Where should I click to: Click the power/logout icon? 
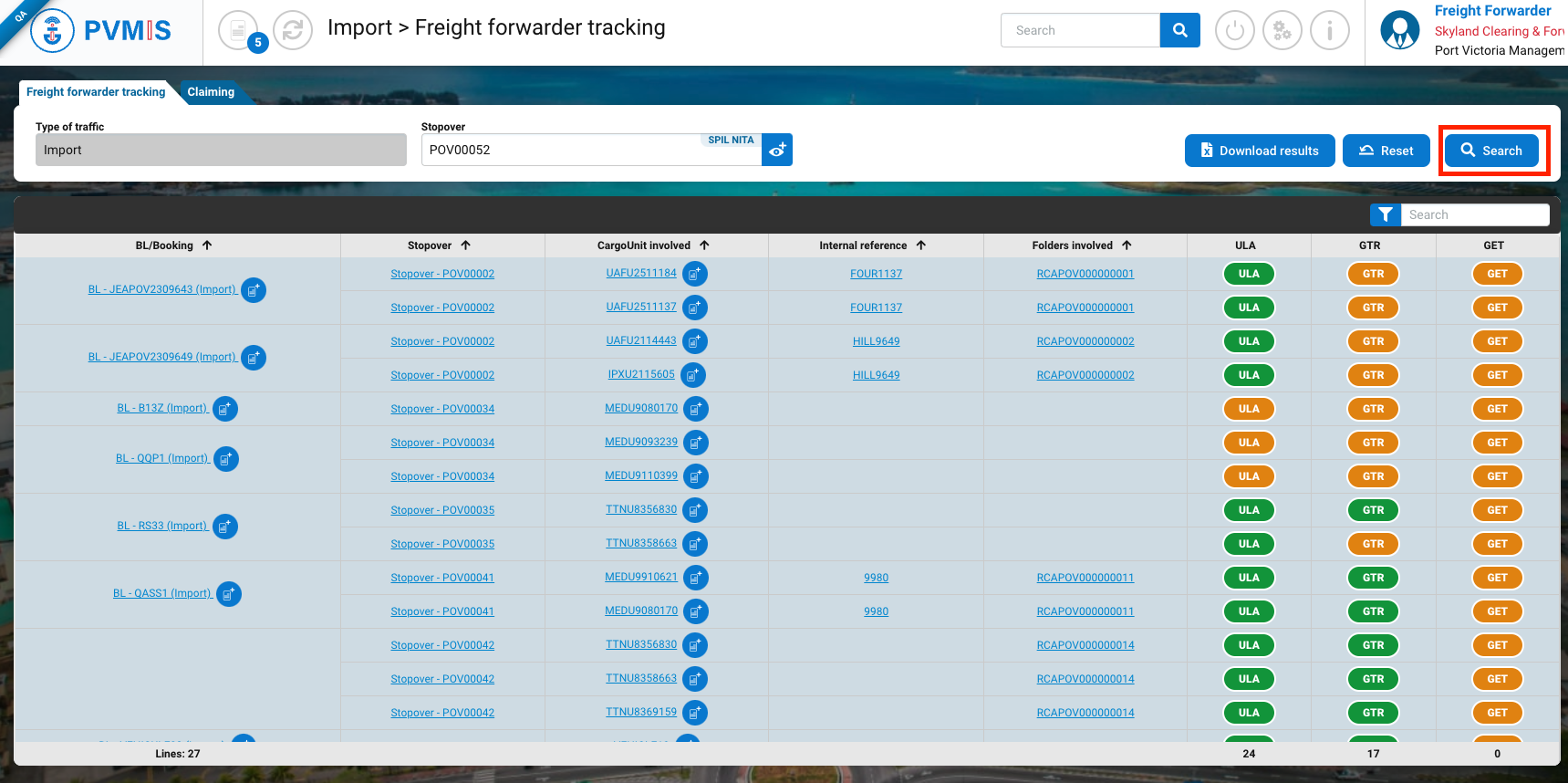1234,31
